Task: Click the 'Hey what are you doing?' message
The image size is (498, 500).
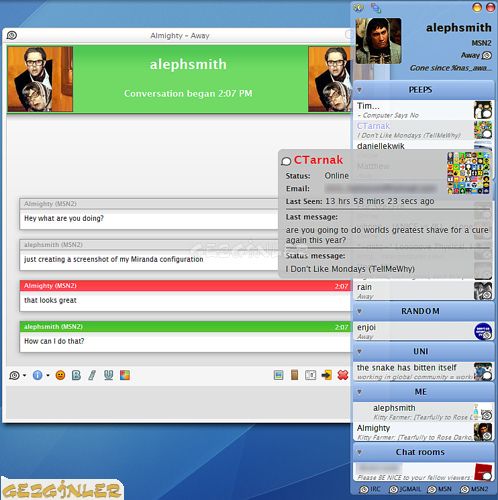Action: coord(64,218)
